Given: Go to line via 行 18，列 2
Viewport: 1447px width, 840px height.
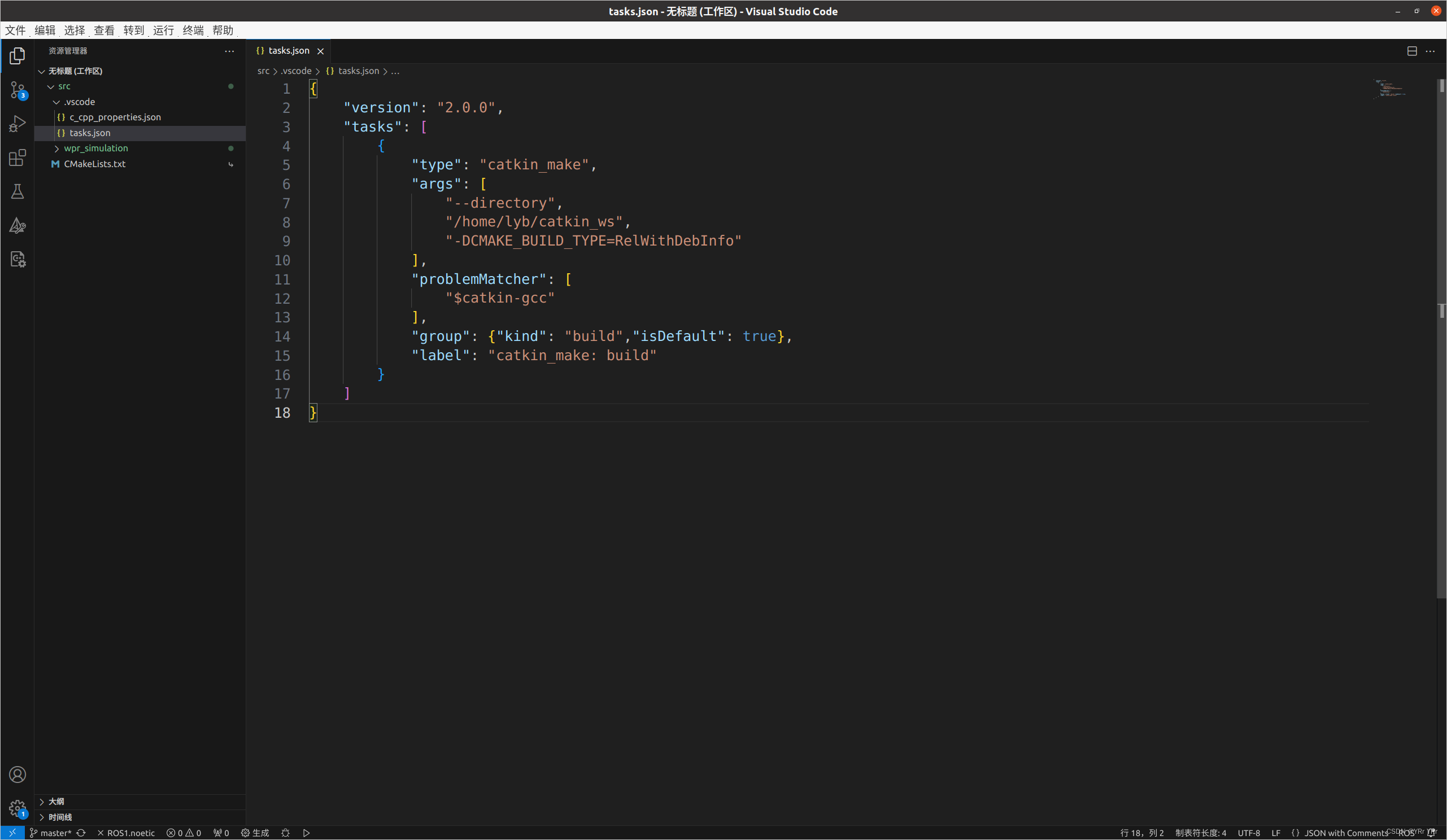Looking at the screenshot, I should tap(1141, 833).
